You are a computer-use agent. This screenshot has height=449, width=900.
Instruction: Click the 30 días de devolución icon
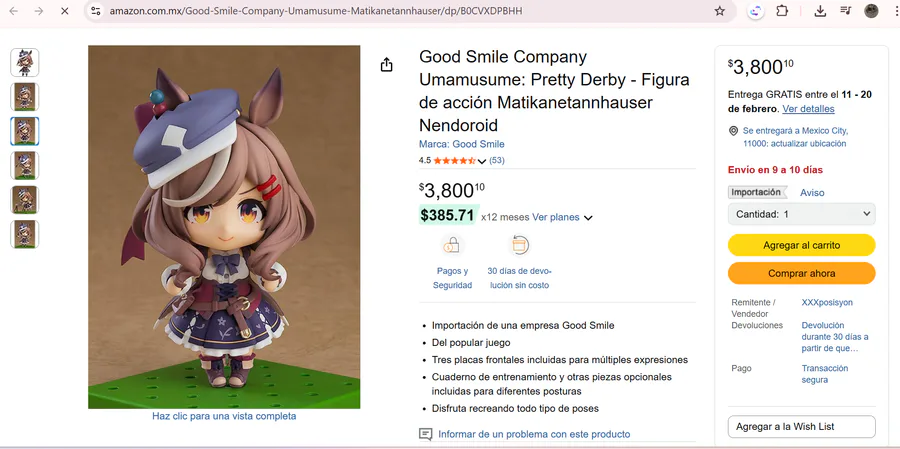(x=519, y=245)
